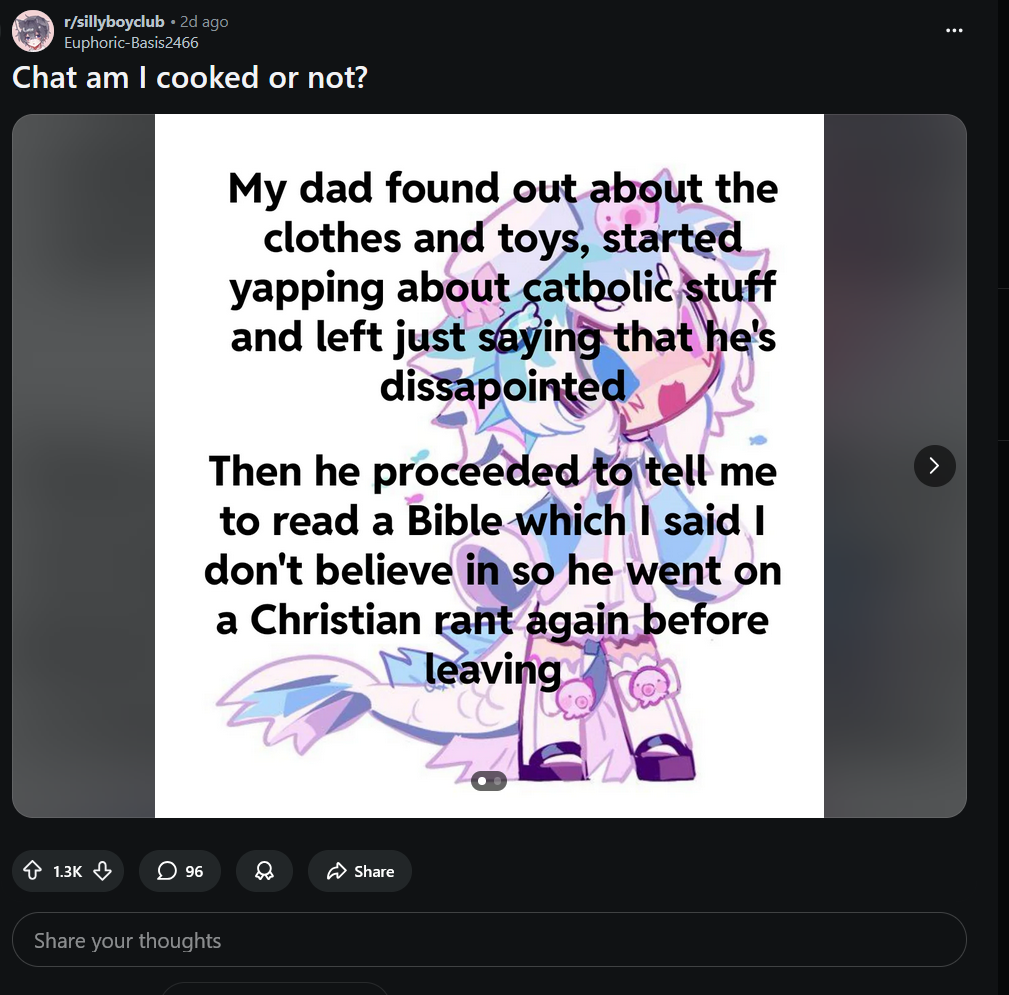The width and height of the screenshot is (1009, 995).
Task: Click the 1.3K vote score
Action: pyautogui.click(x=67, y=871)
